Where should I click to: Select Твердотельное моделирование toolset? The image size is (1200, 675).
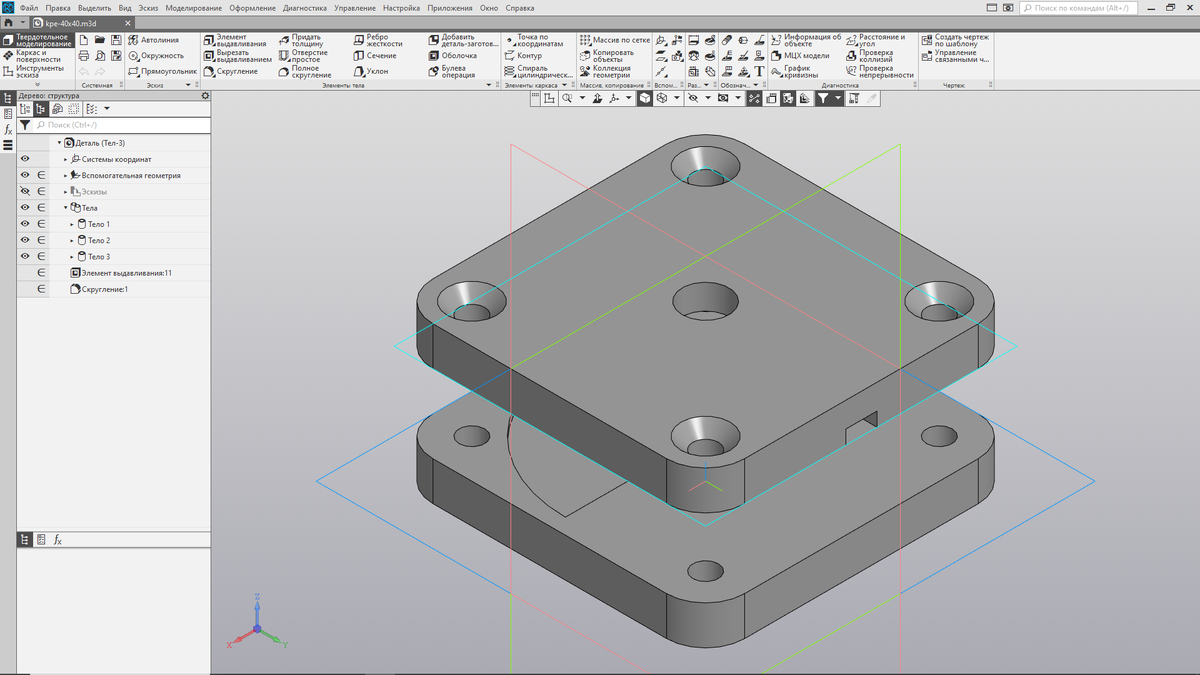(38, 40)
